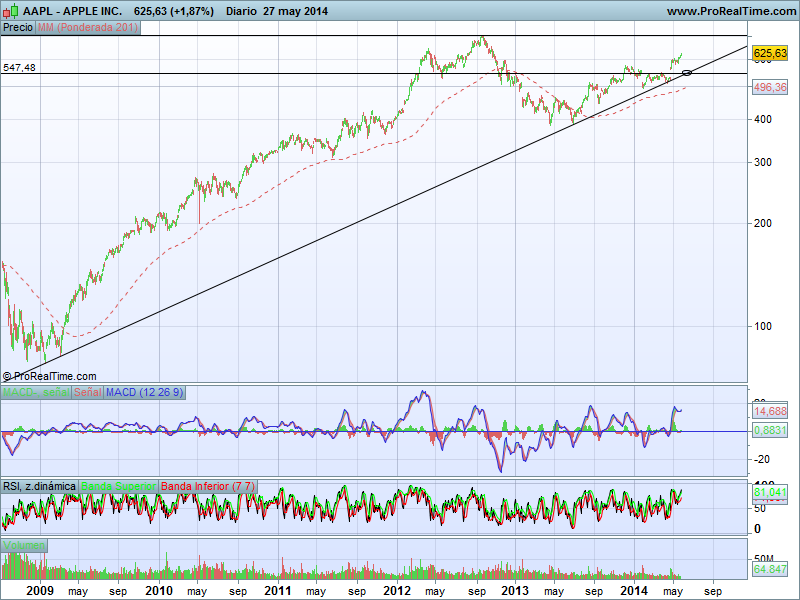Click the RSI, z.dinámica label
This screenshot has height=600, width=800.
39,486
